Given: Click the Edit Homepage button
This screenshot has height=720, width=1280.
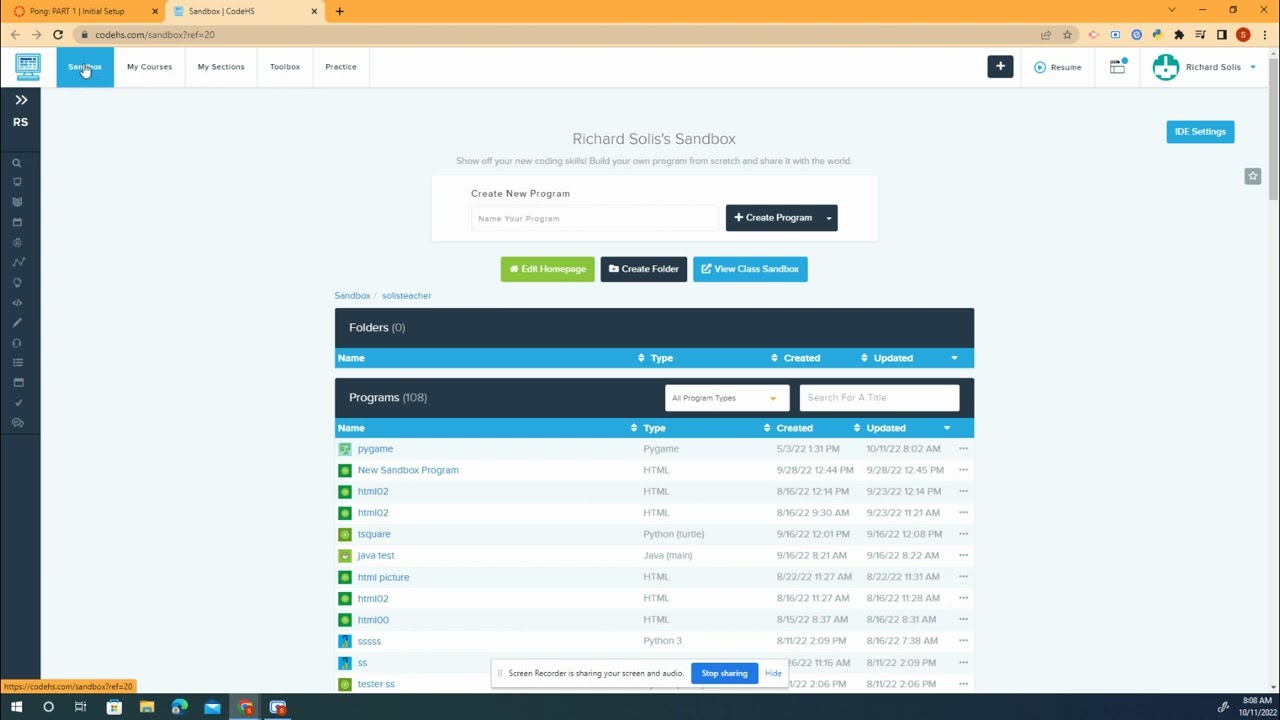Looking at the screenshot, I should pyautogui.click(x=547, y=269).
